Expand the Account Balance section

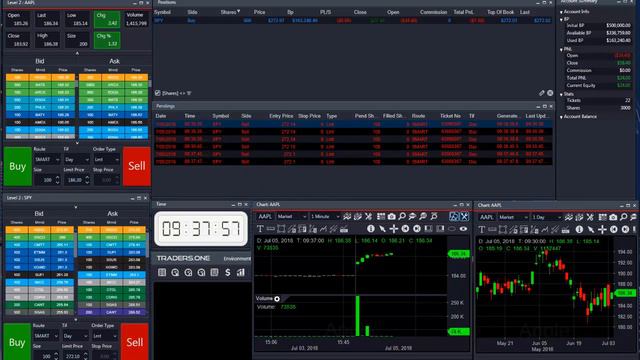(x=562, y=117)
